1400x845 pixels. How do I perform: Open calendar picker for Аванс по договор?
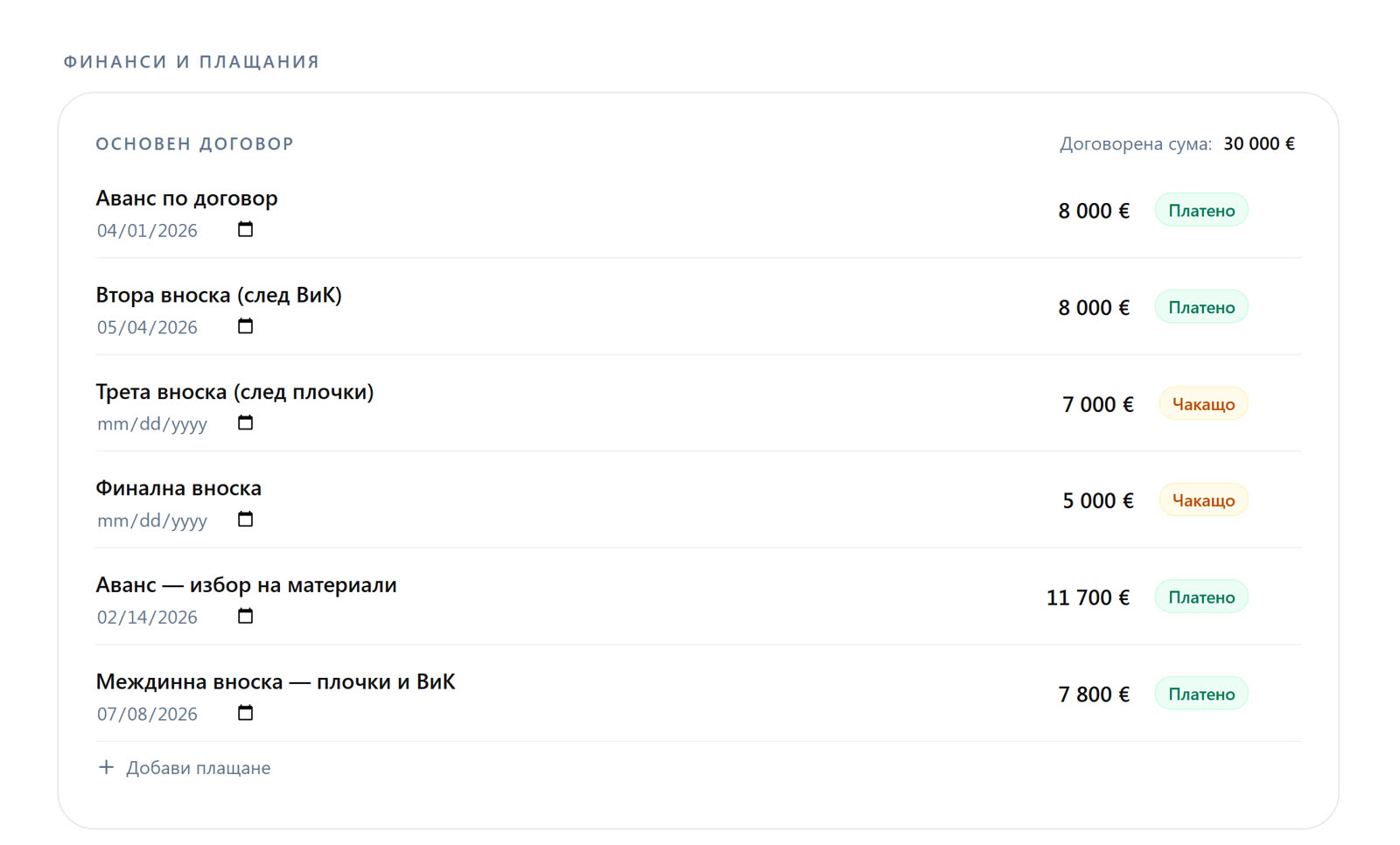click(x=245, y=229)
